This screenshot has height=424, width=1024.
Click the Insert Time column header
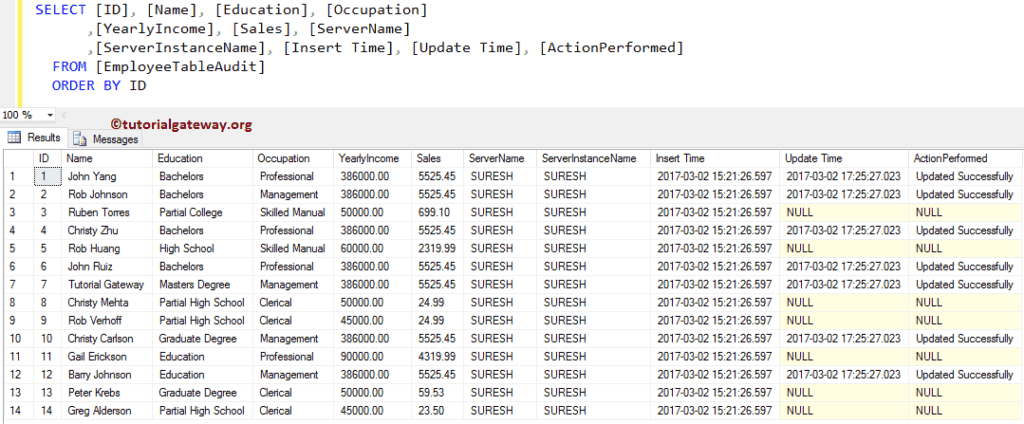715,158
